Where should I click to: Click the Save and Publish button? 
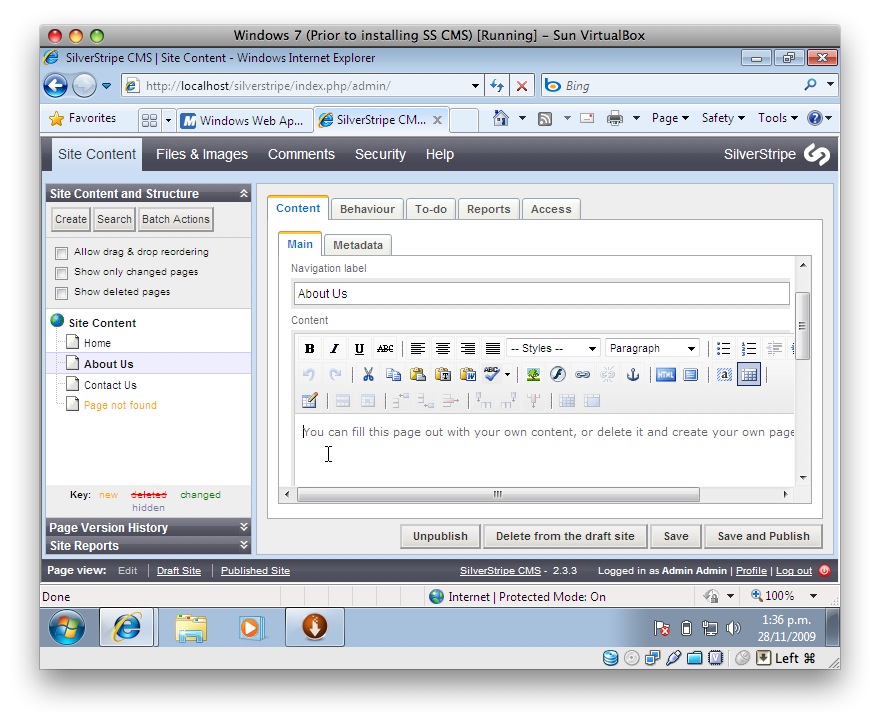[763, 536]
